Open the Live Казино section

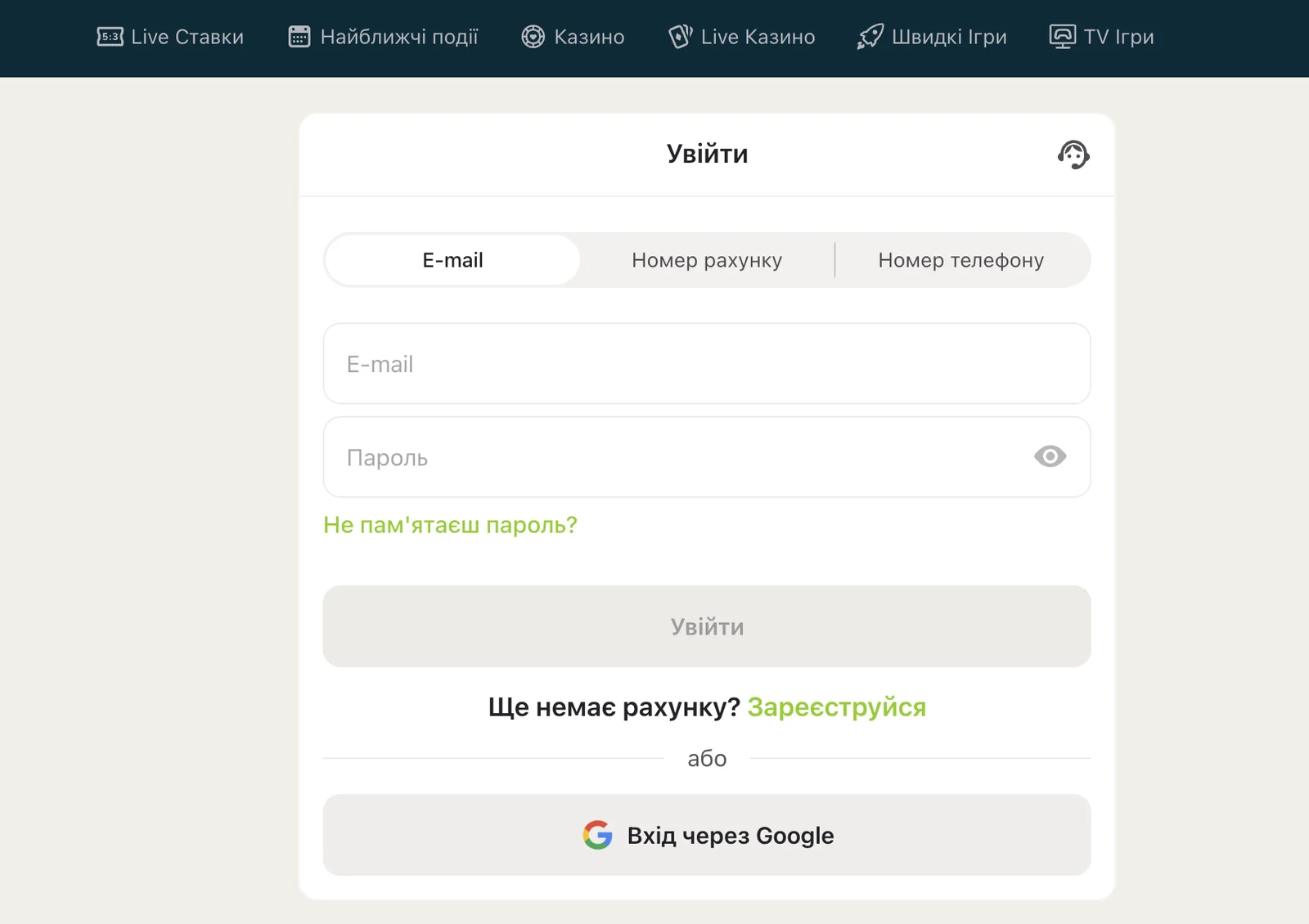pyautogui.click(x=741, y=37)
